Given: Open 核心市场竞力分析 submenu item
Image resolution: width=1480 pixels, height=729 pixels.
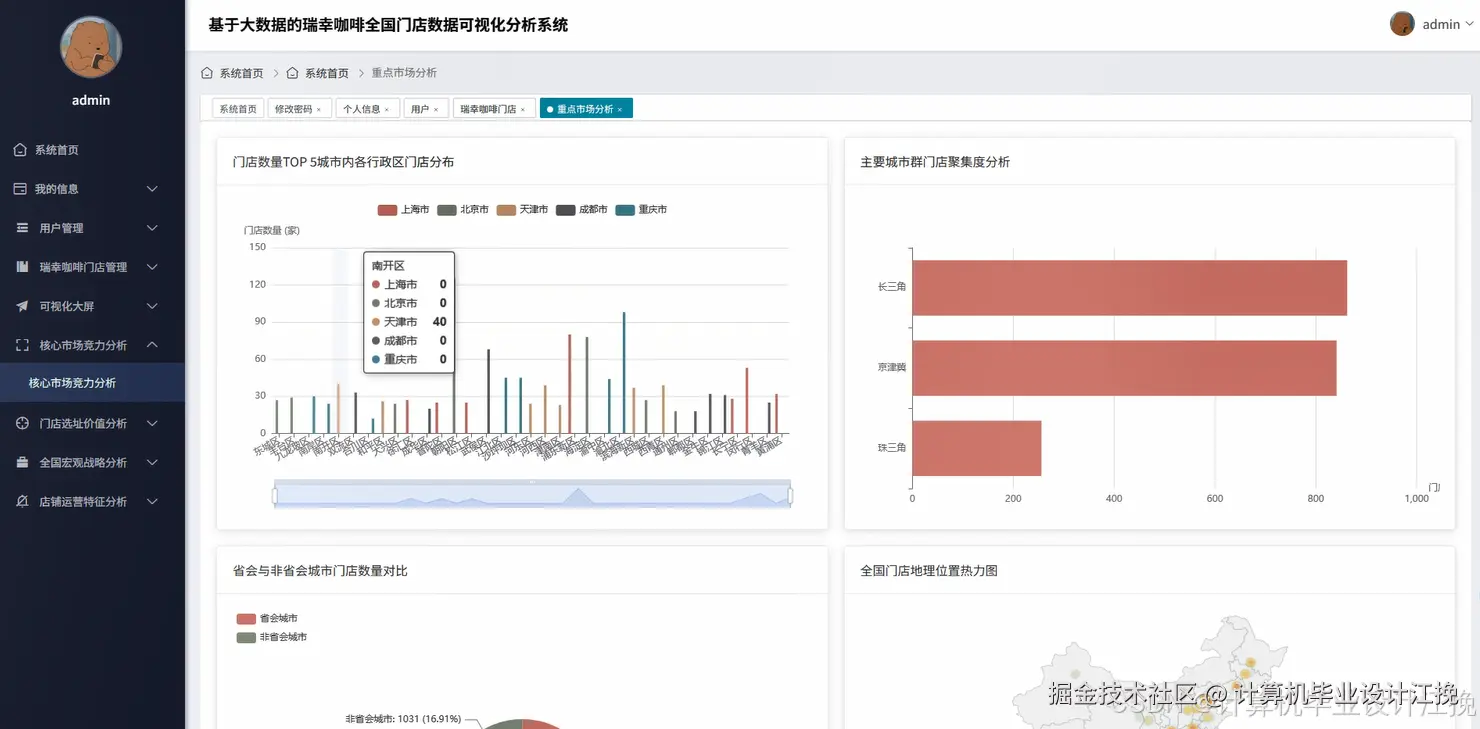Looking at the screenshot, I should coord(92,383).
